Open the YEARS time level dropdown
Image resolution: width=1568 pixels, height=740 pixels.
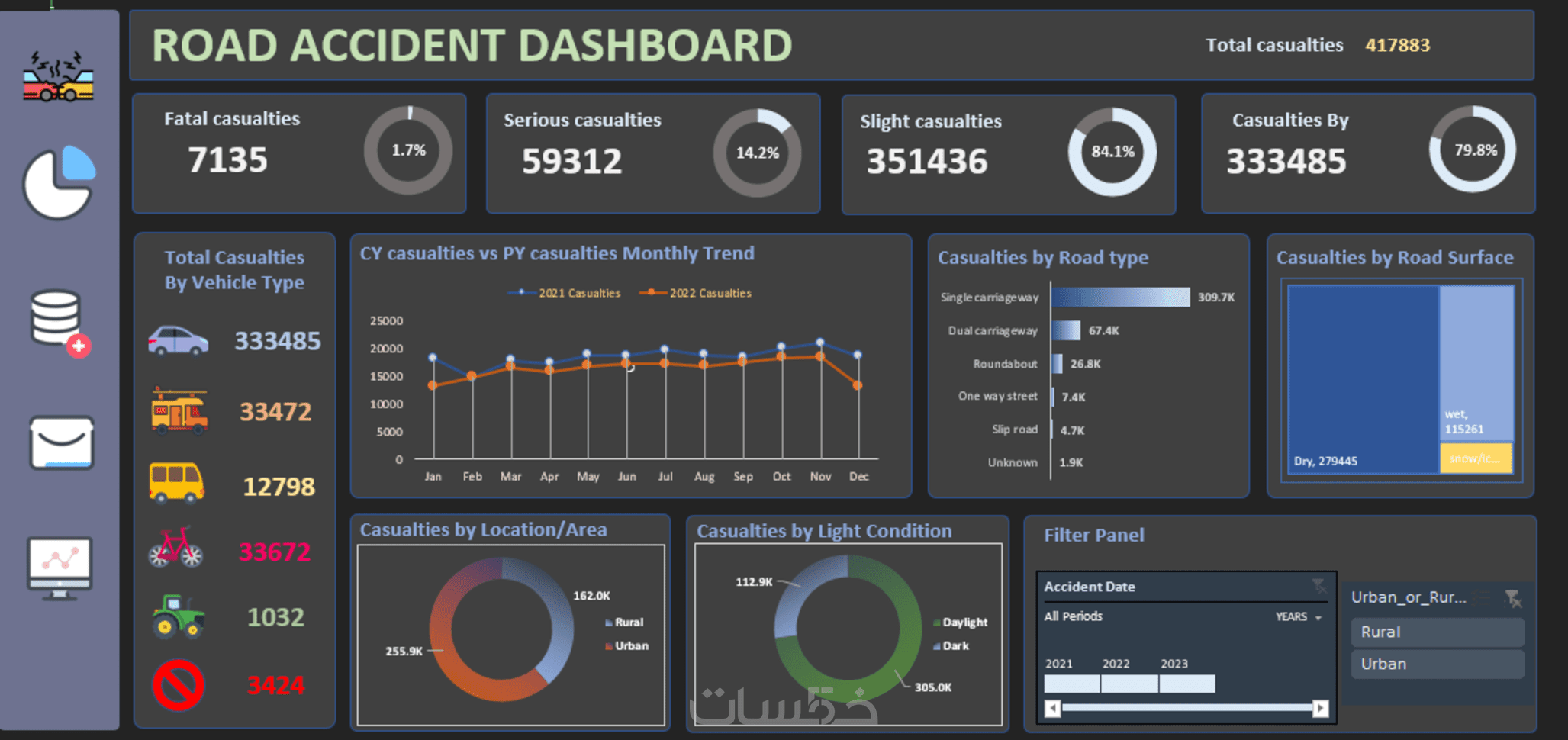pyautogui.click(x=1299, y=616)
